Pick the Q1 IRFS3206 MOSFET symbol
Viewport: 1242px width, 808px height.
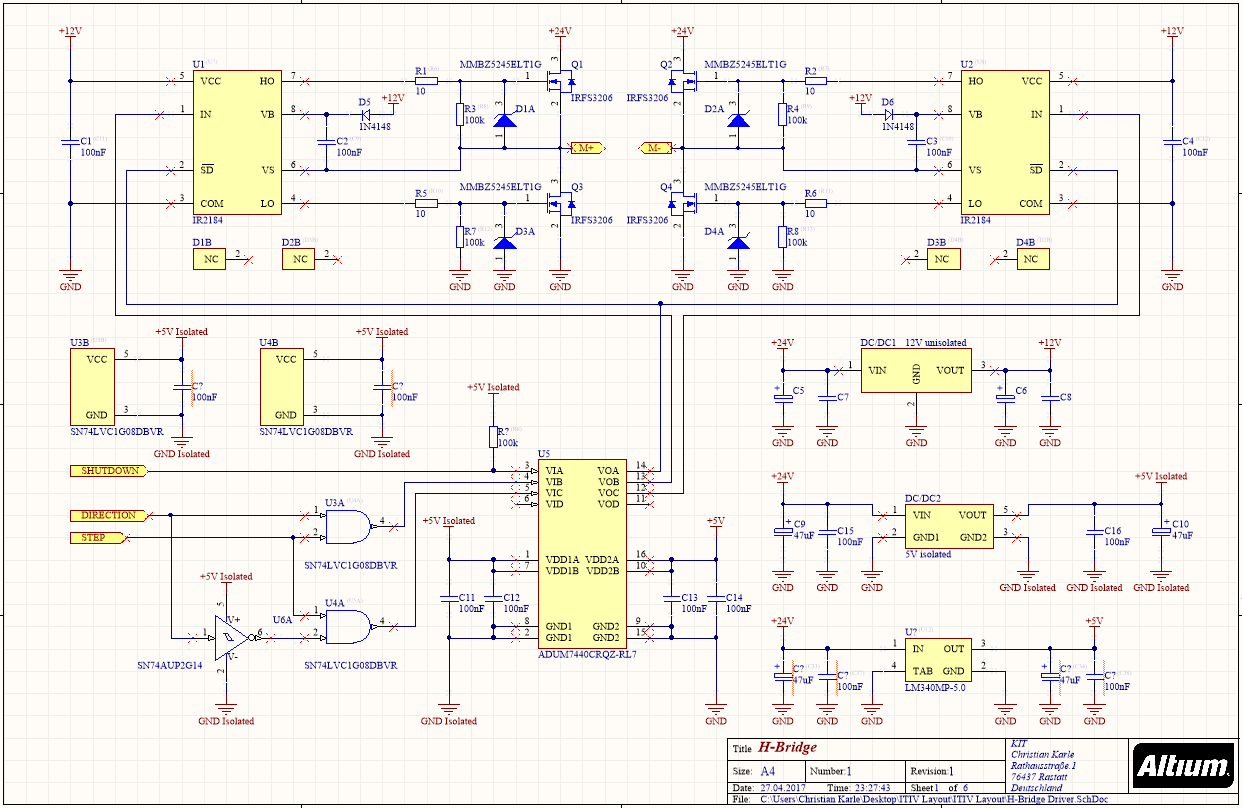click(560, 80)
